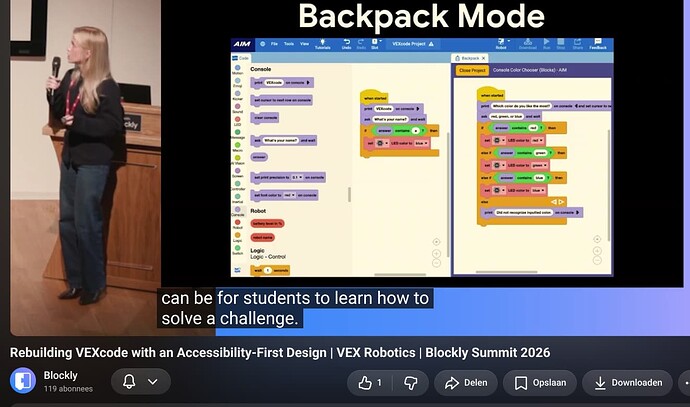Share the video via Delen

(x=466, y=383)
